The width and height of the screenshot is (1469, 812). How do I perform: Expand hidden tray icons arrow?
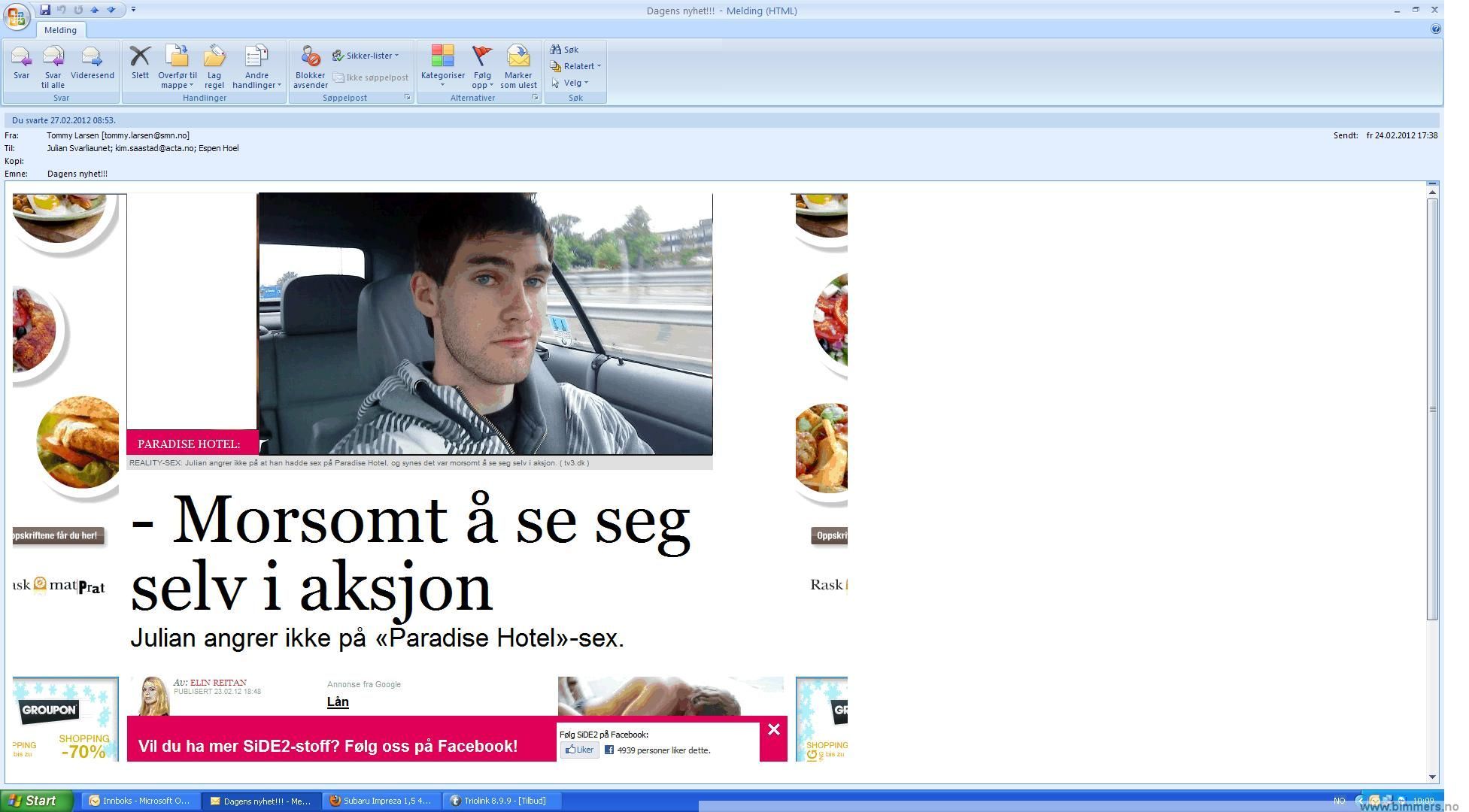click(1360, 801)
